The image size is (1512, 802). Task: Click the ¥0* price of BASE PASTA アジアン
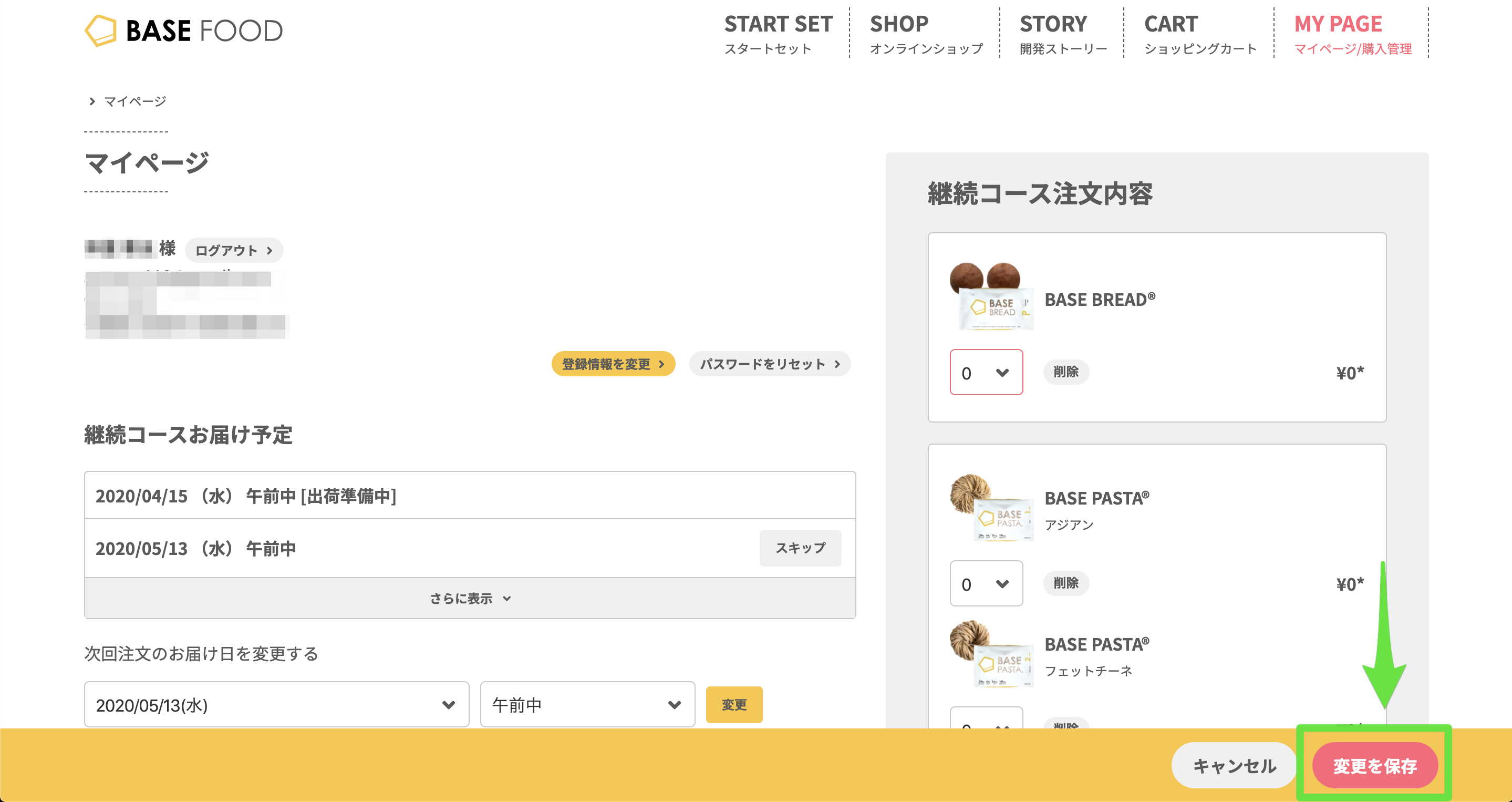(x=1350, y=584)
